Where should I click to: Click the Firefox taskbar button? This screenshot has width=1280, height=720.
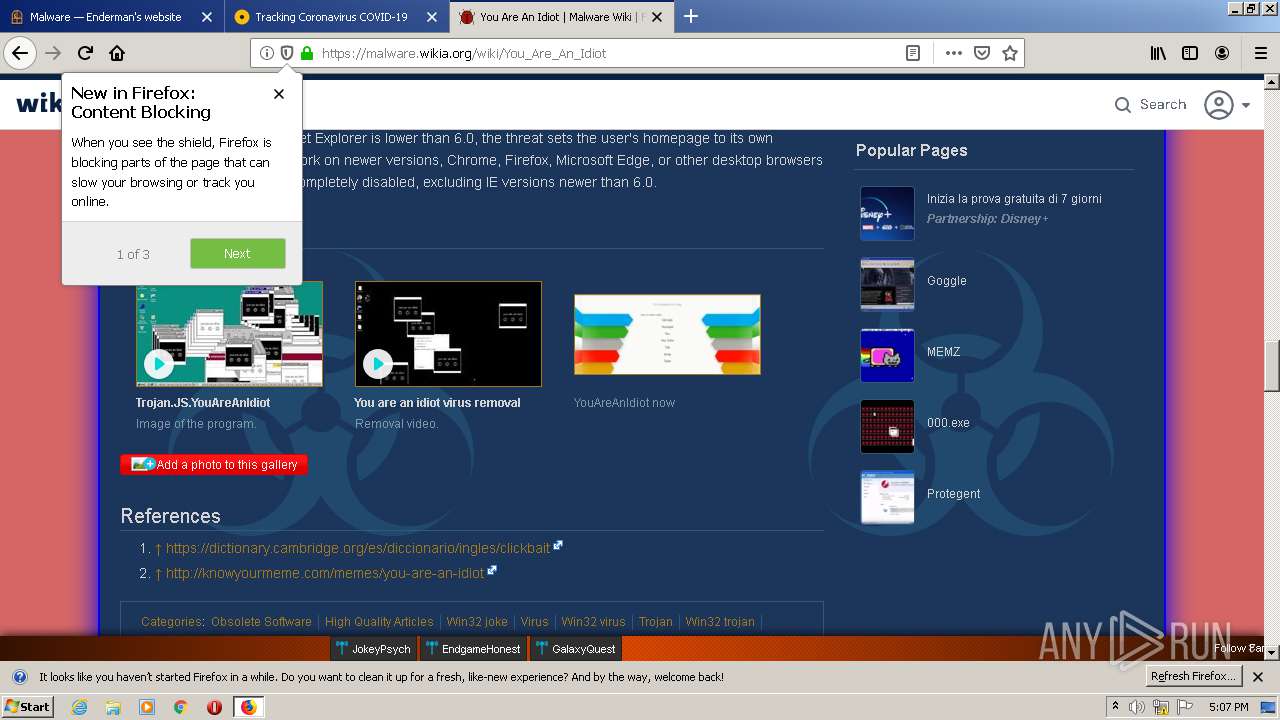[248, 707]
